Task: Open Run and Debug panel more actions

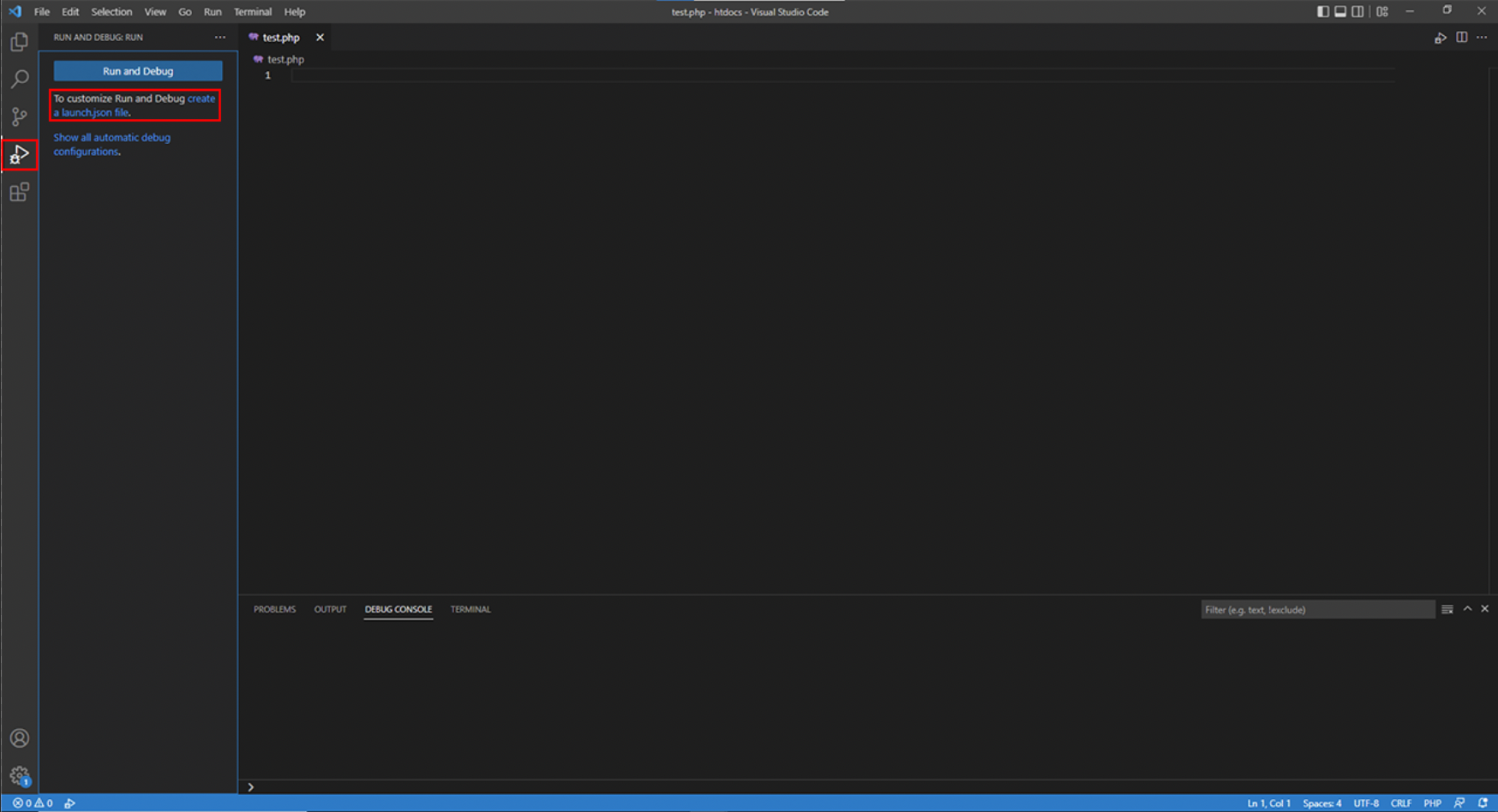Action: click(x=220, y=38)
